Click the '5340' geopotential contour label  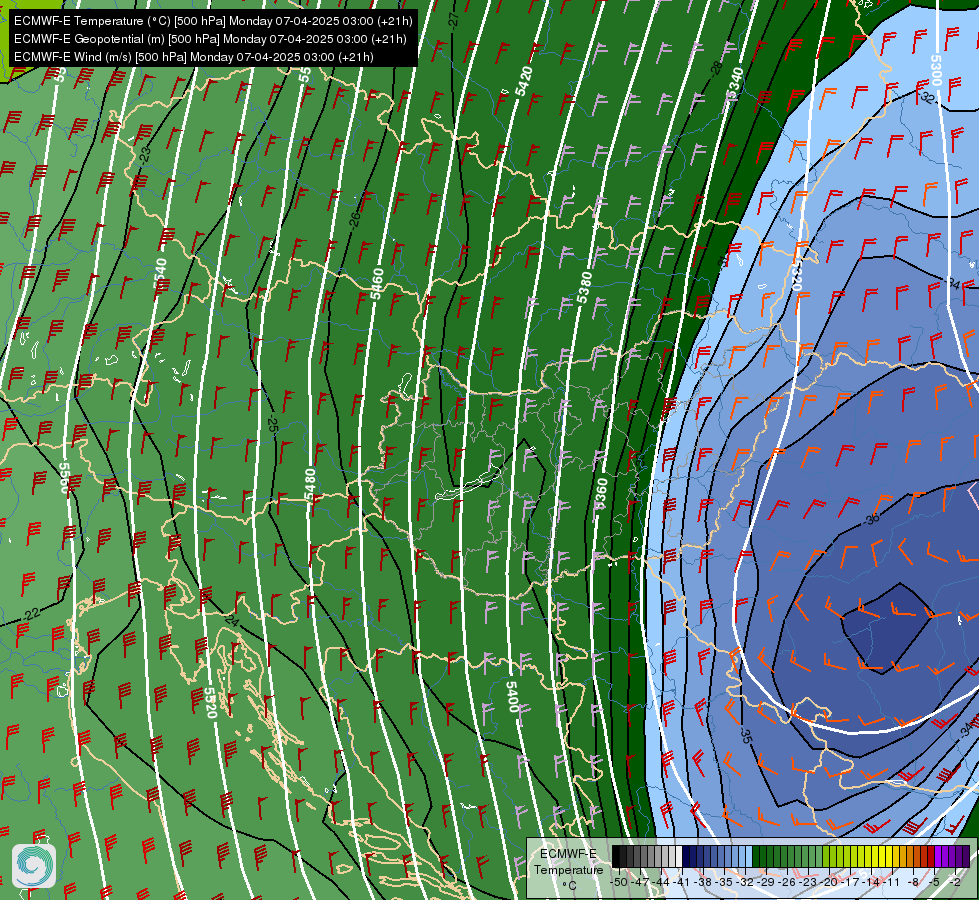point(735,84)
